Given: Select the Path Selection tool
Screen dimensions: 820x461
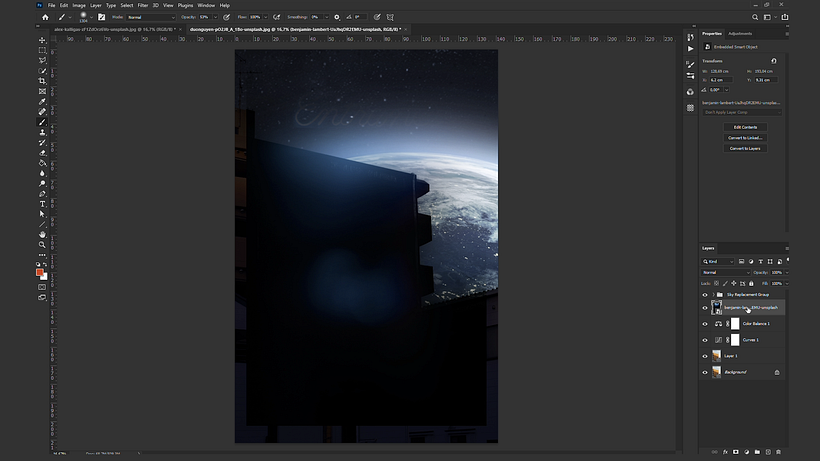Looking at the screenshot, I should 42,214.
